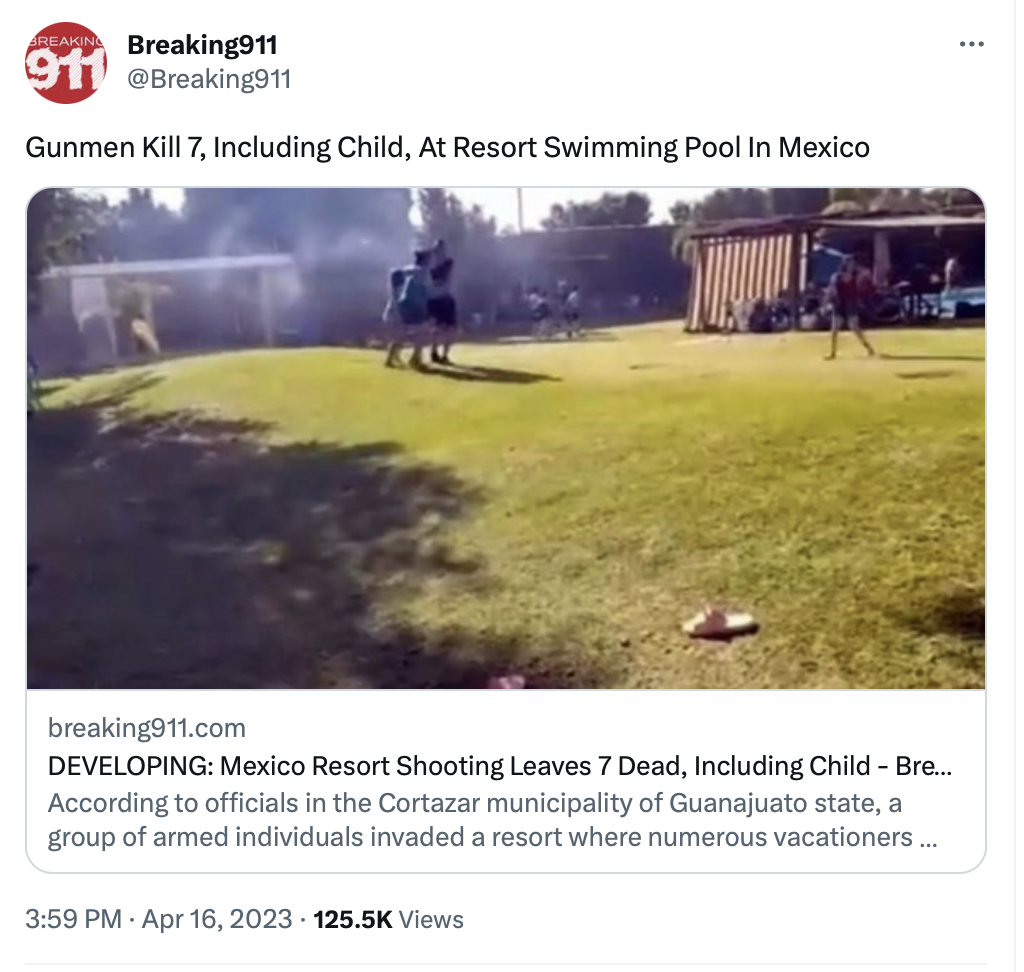Click the sandal lying on the grass
The height and width of the screenshot is (972, 1024).
tap(720, 623)
